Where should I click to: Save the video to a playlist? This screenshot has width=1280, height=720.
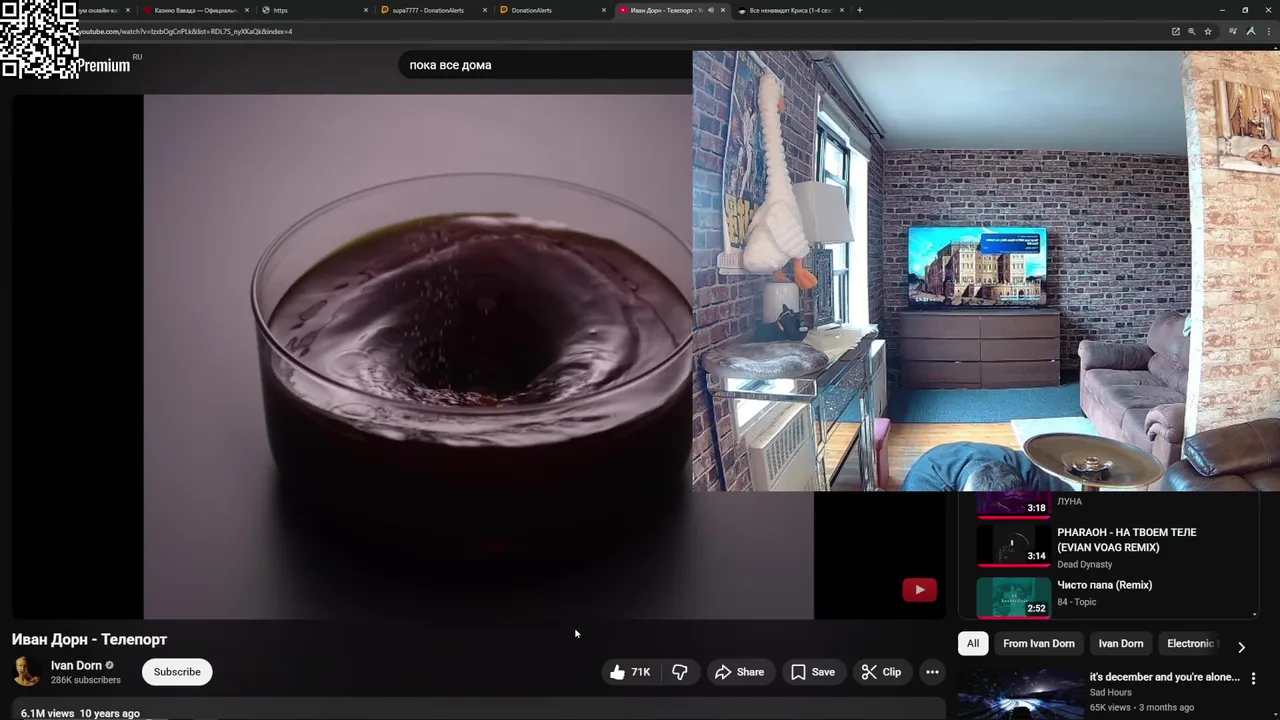(813, 672)
